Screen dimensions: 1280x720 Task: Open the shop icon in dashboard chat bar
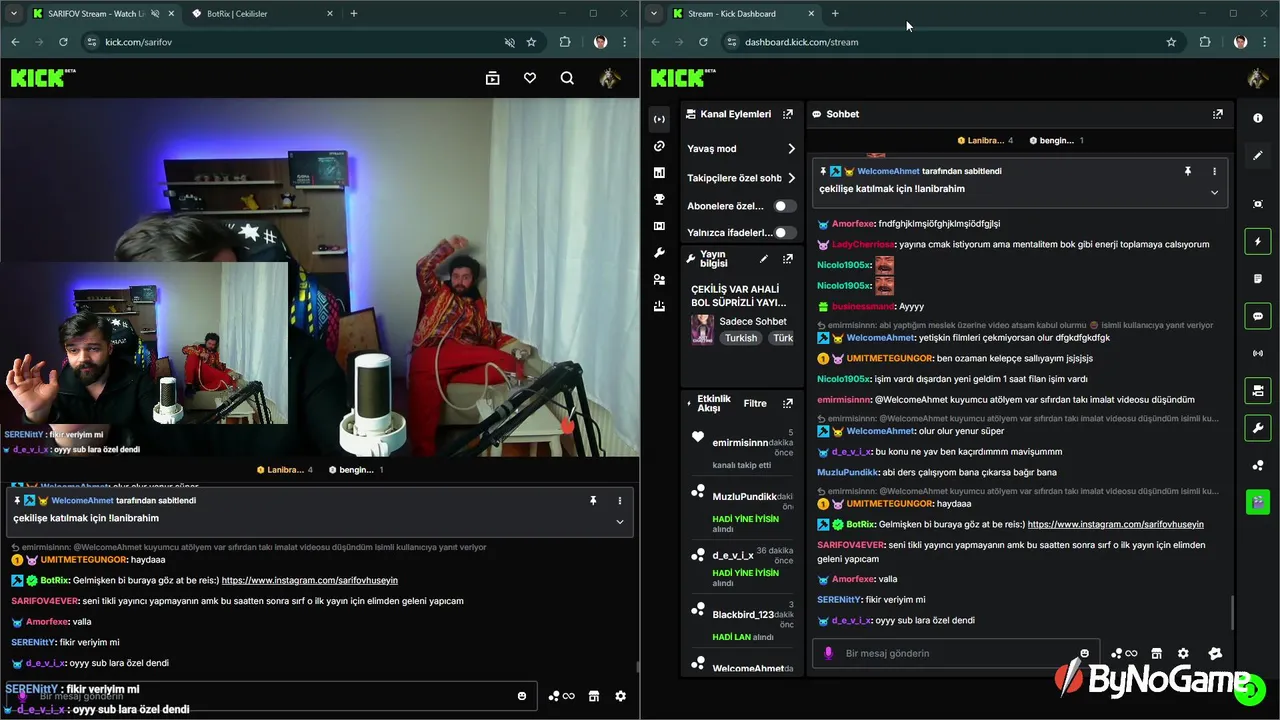click(x=1156, y=653)
